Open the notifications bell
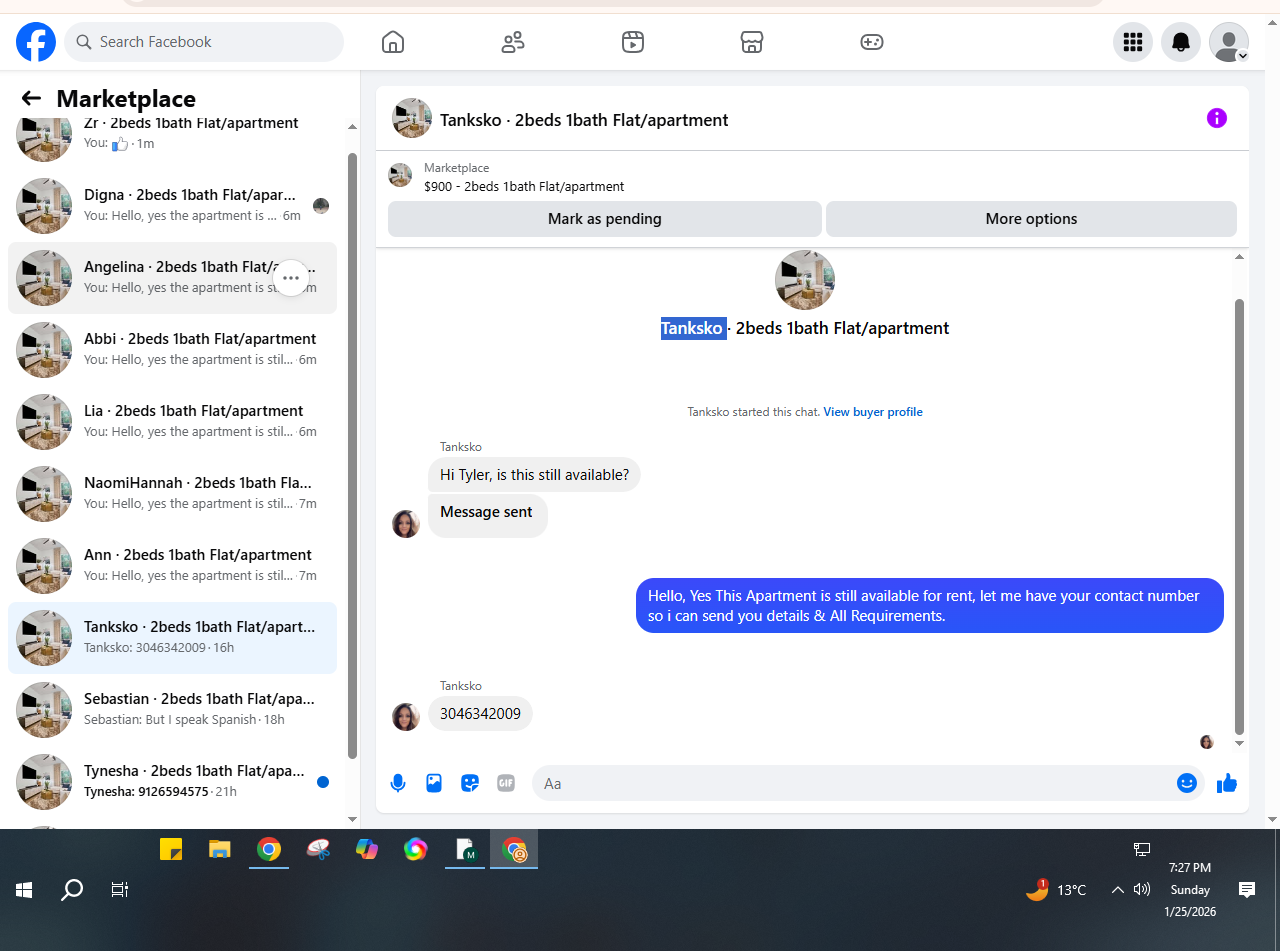 pos(1181,42)
